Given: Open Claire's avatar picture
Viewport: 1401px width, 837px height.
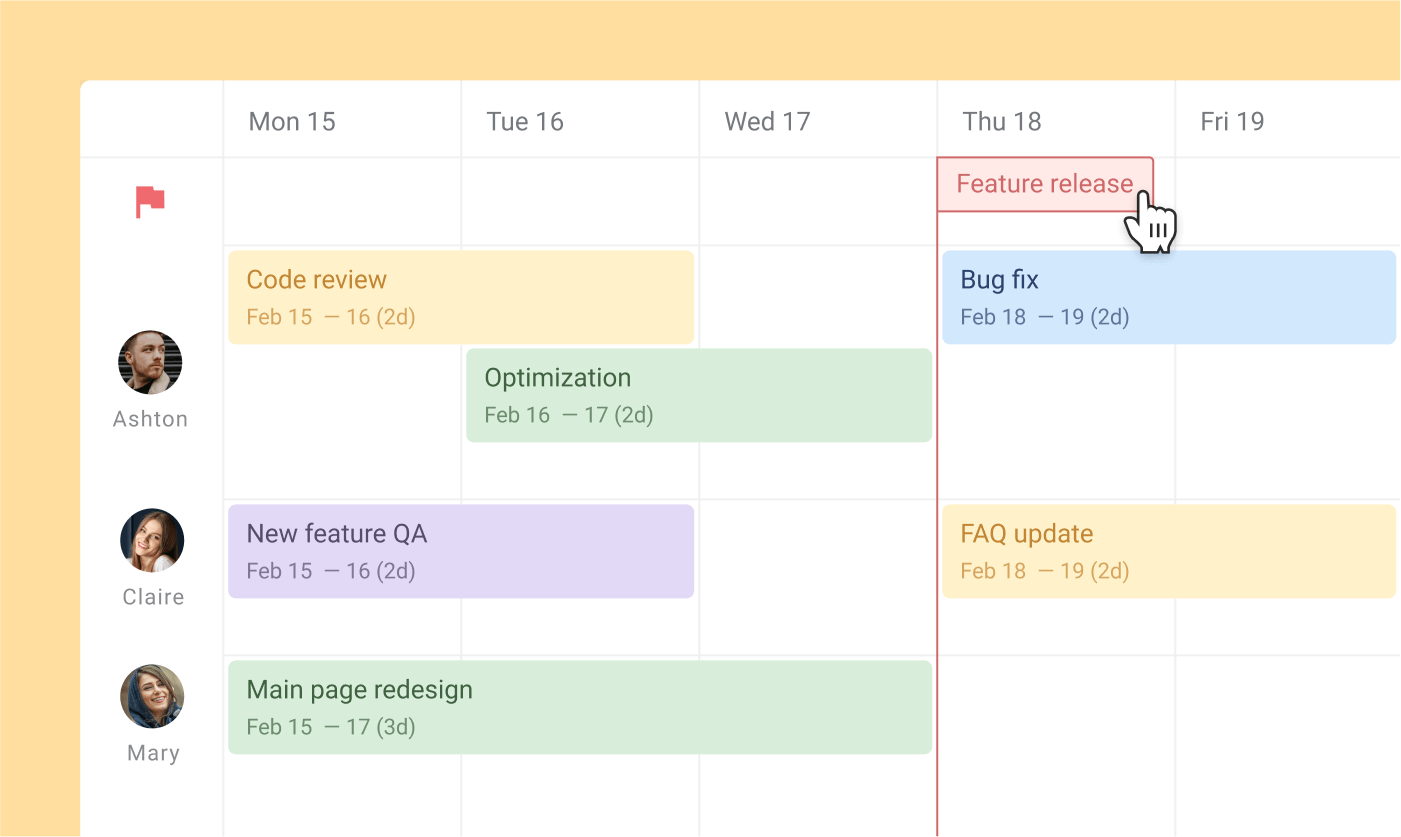Looking at the screenshot, I should 152,539.
